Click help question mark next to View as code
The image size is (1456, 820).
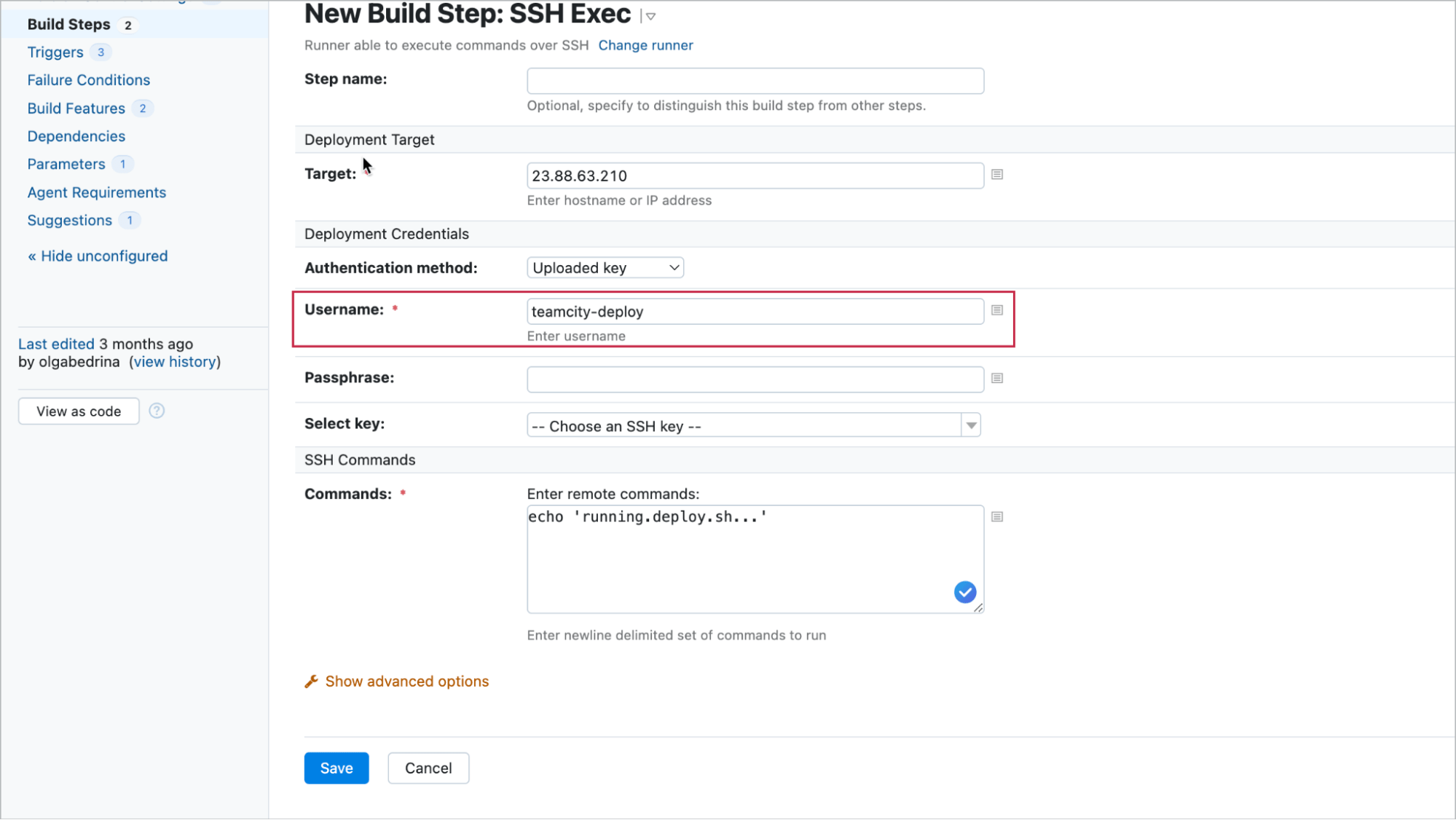click(x=157, y=411)
